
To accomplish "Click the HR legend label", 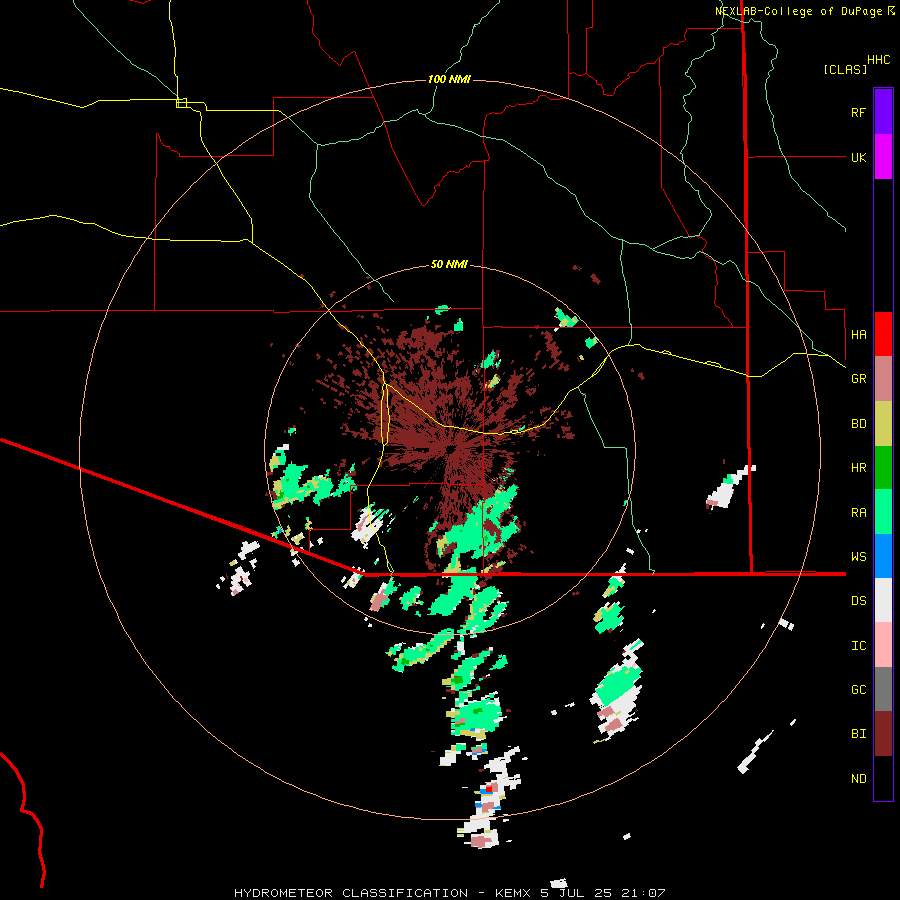I will [x=858, y=468].
